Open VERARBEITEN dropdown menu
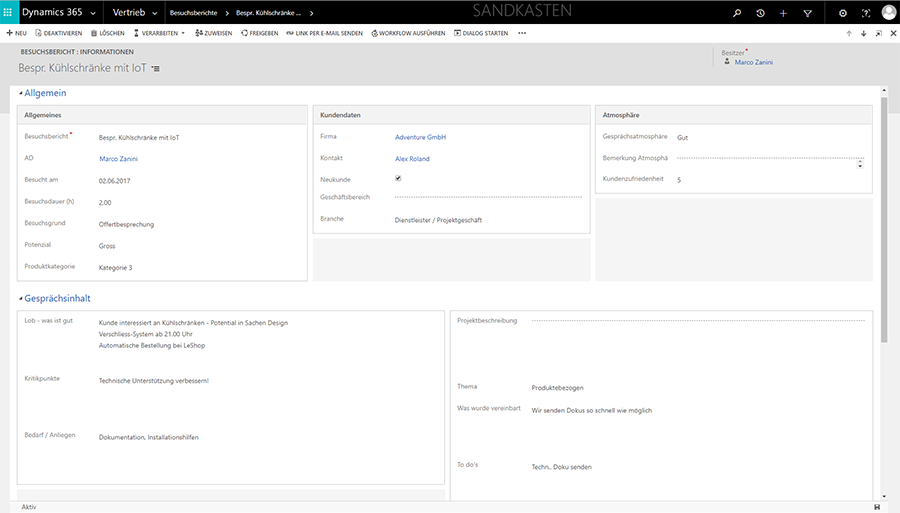The width and height of the screenshot is (900, 513). [160, 33]
